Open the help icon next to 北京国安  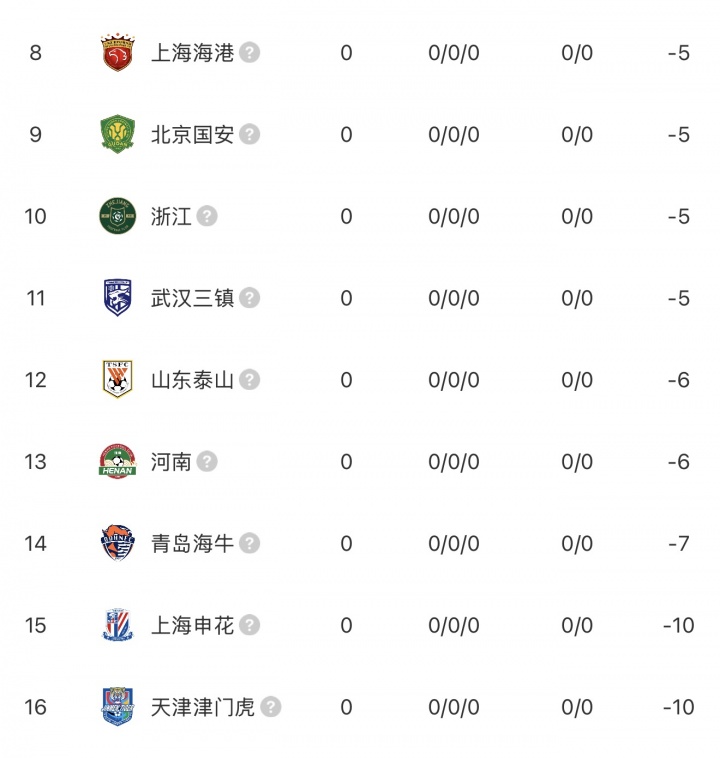(x=250, y=134)
